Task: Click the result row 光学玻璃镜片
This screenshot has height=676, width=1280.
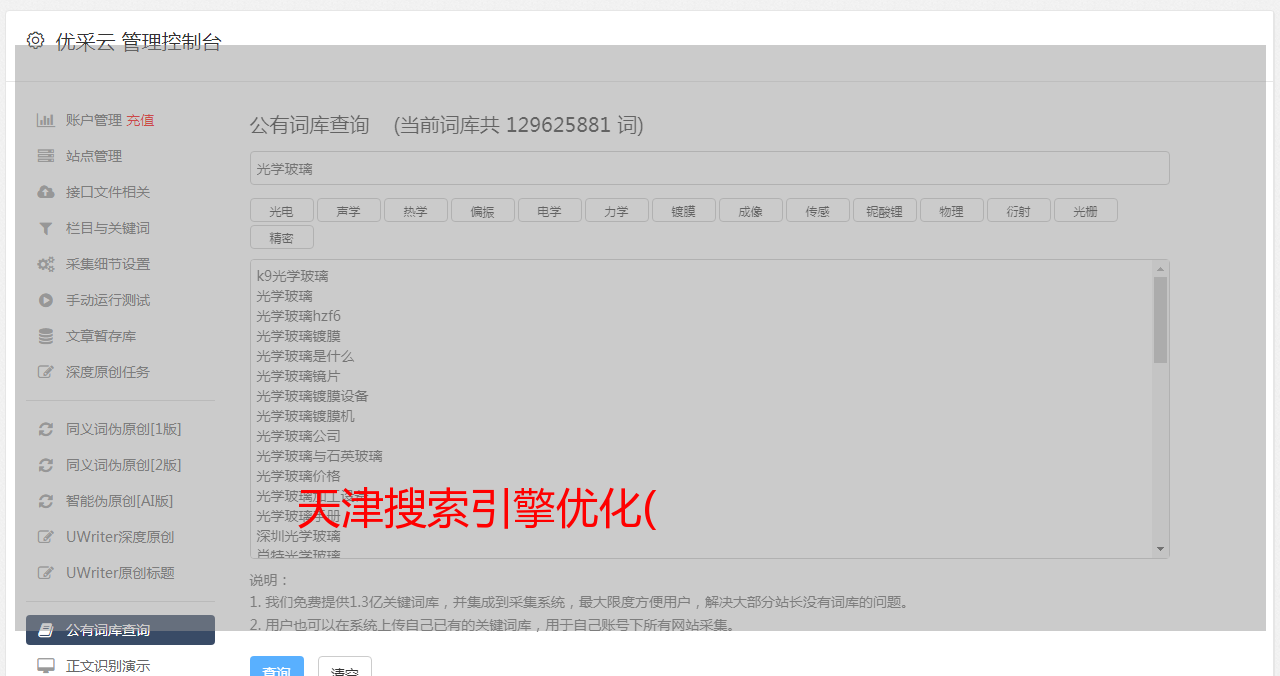Action: (298, 376)
